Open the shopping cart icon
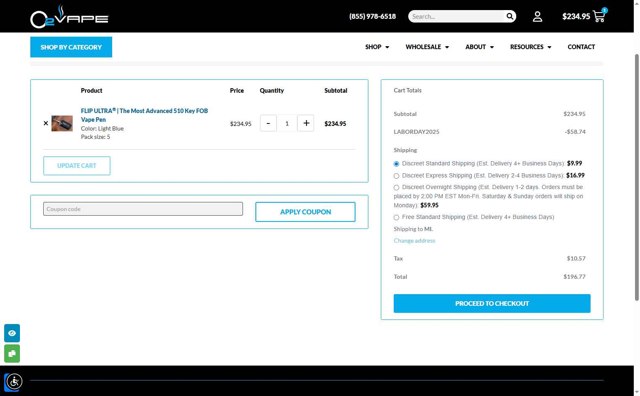 (x=599, y=16)
